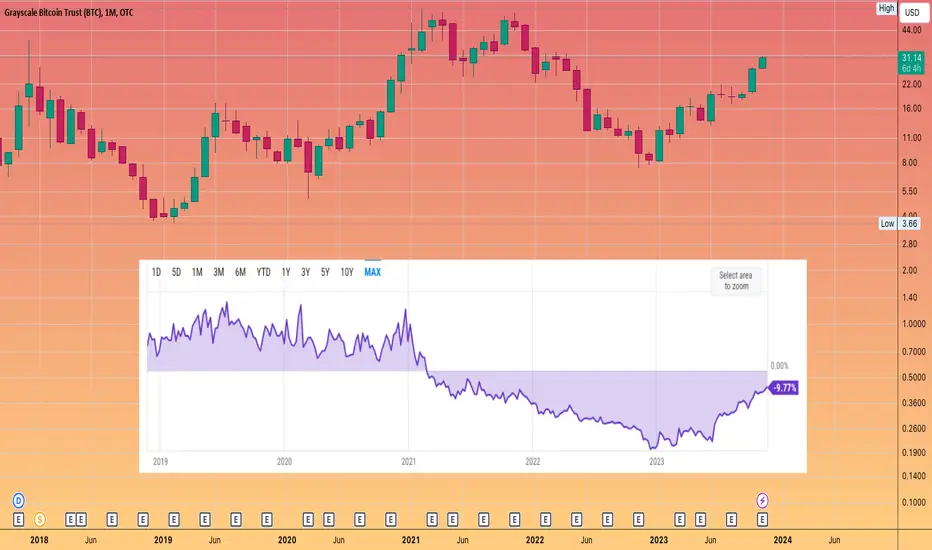Select the 1D range tab
The height and width of the screenshot is (550, 932).
[x=156, y=272]
